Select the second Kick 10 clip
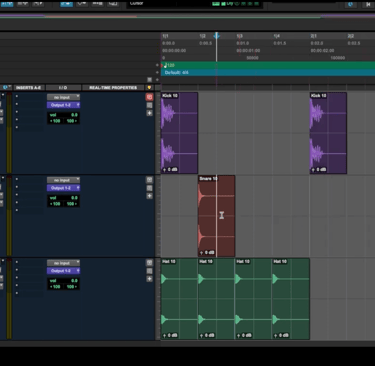This screenshot has height=366, width=375. pyautogui.click(x=328, y=133)
